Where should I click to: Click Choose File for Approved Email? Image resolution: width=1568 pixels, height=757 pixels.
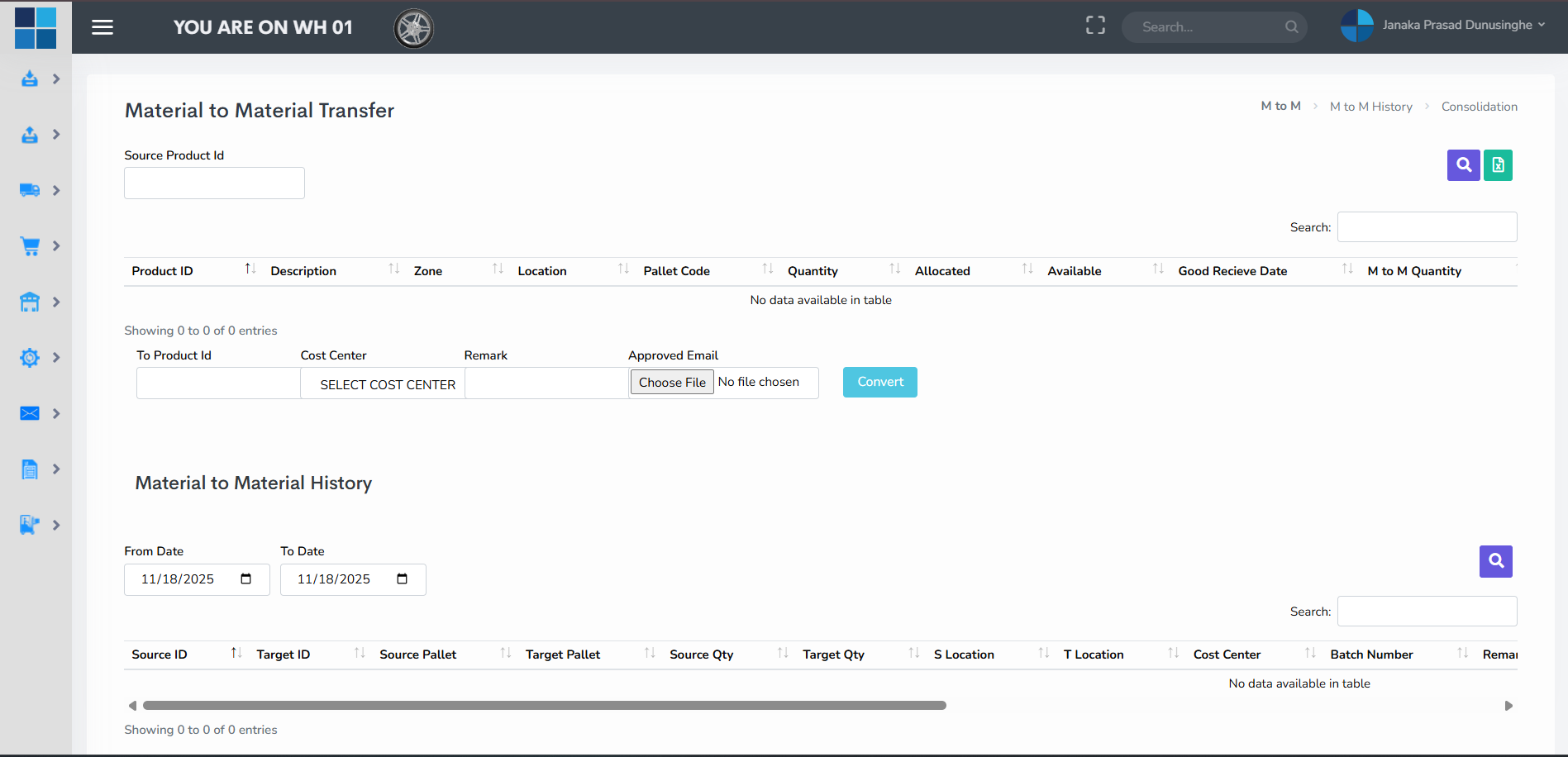(672, 383)
